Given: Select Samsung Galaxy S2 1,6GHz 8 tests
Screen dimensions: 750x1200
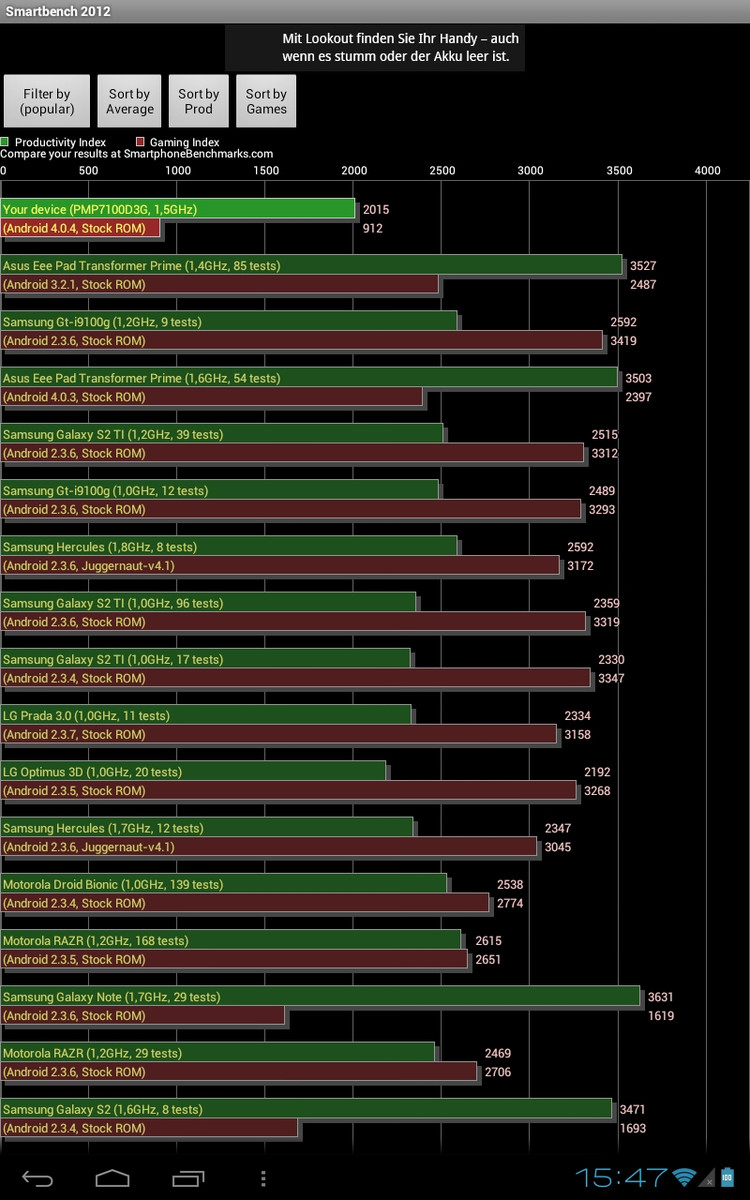Looking at the screenshot, I should [x=306, y=1109].
